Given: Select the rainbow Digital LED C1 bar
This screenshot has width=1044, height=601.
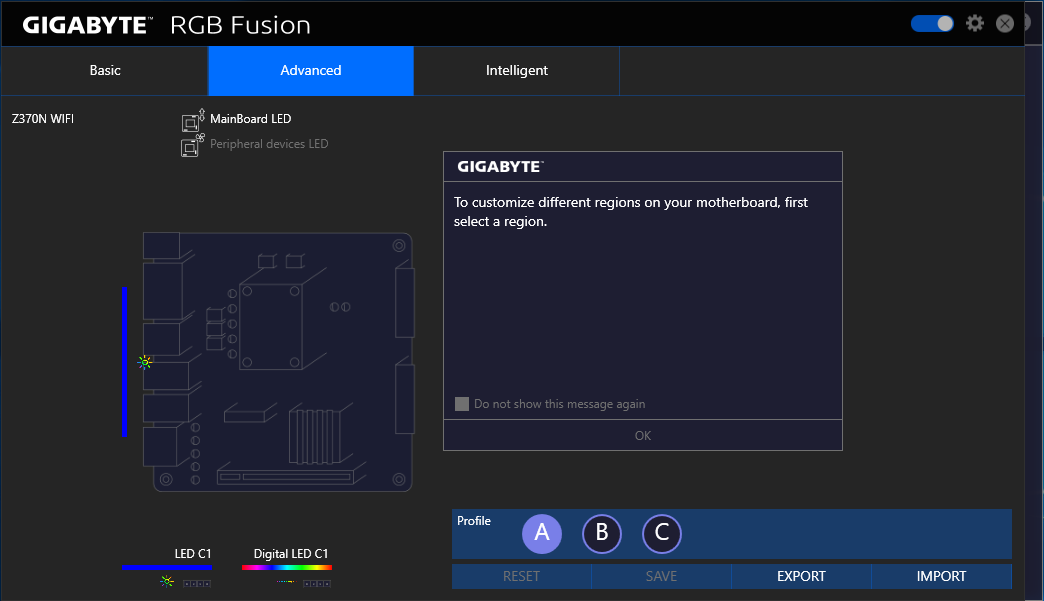Looking at the screenshot, I should [x=287, y=568].
